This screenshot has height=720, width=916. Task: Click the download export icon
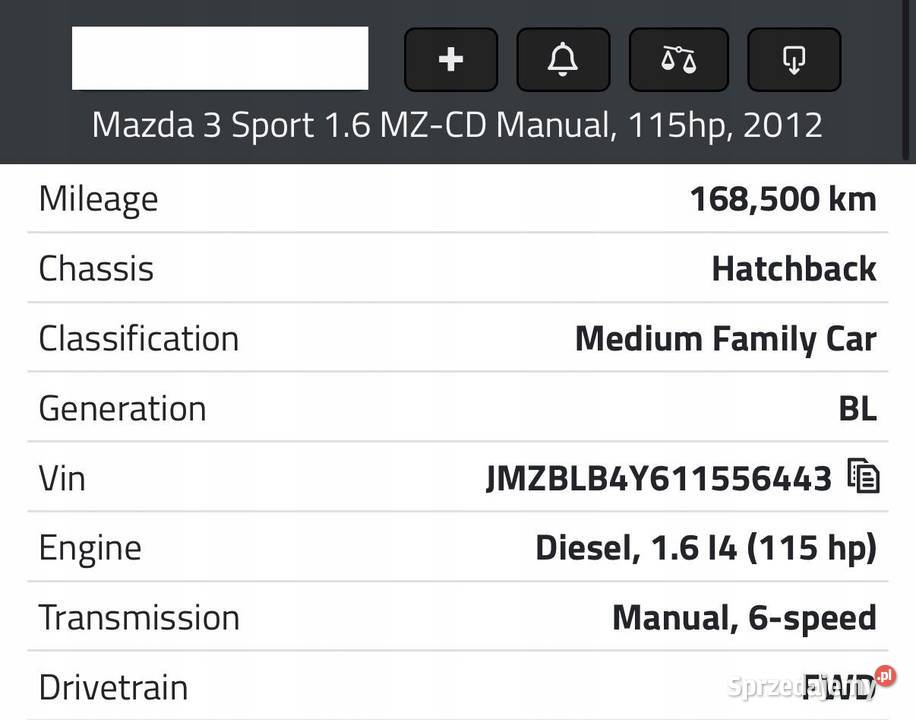point(794,59)
